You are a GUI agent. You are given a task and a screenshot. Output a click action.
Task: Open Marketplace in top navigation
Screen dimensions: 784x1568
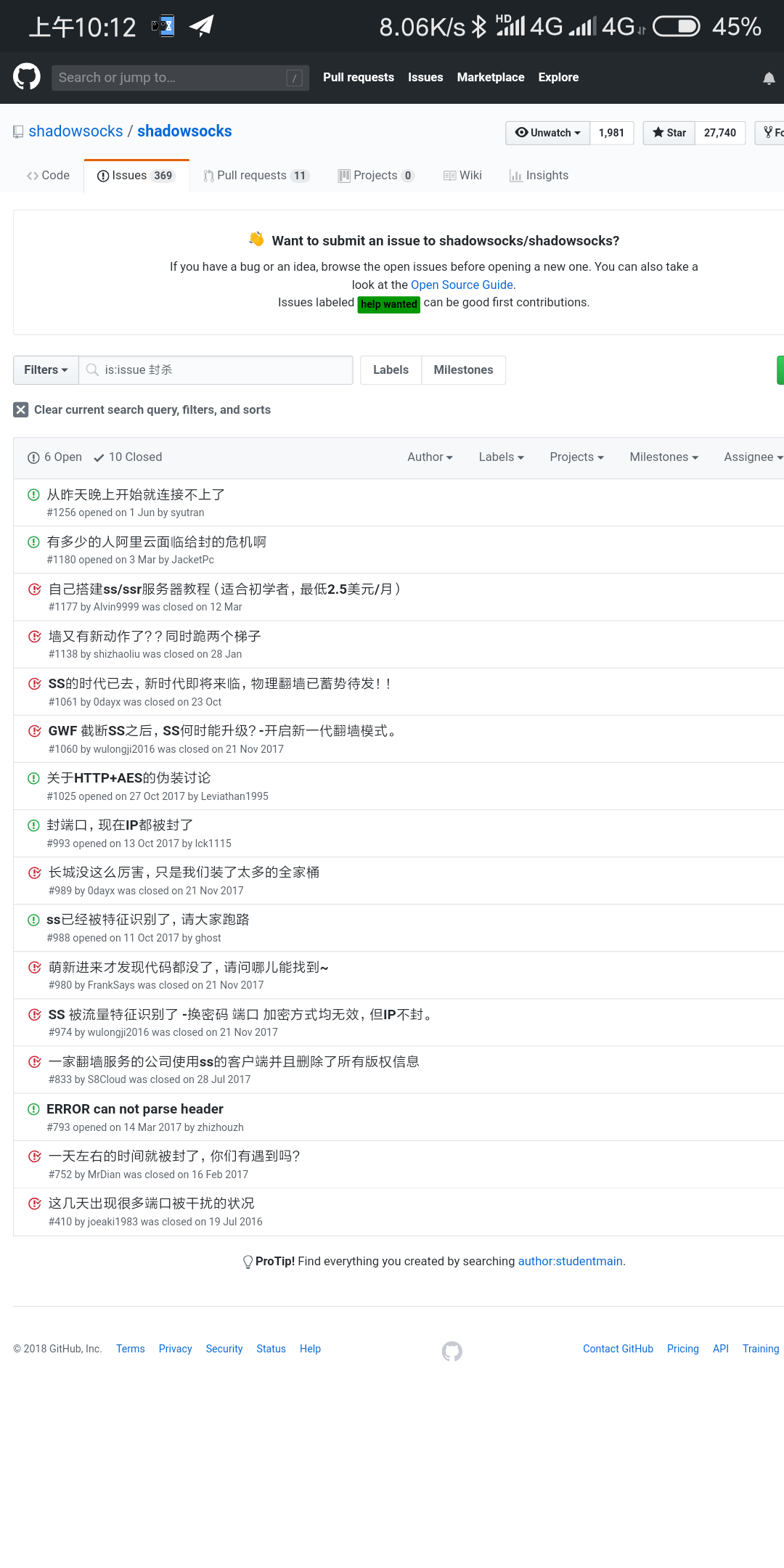(491, 78)
